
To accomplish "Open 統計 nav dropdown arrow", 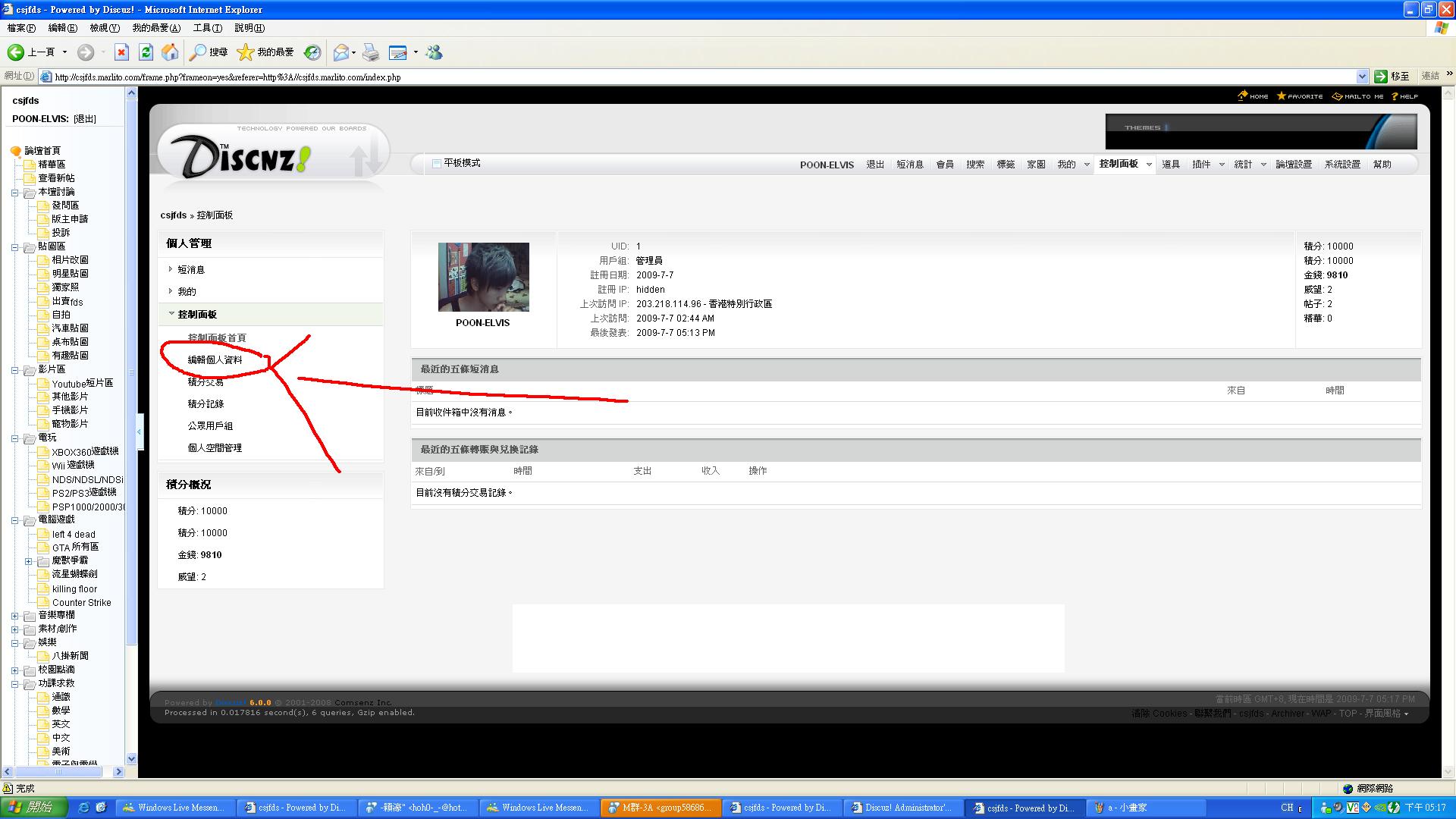I will click(x=1263, y=165).
